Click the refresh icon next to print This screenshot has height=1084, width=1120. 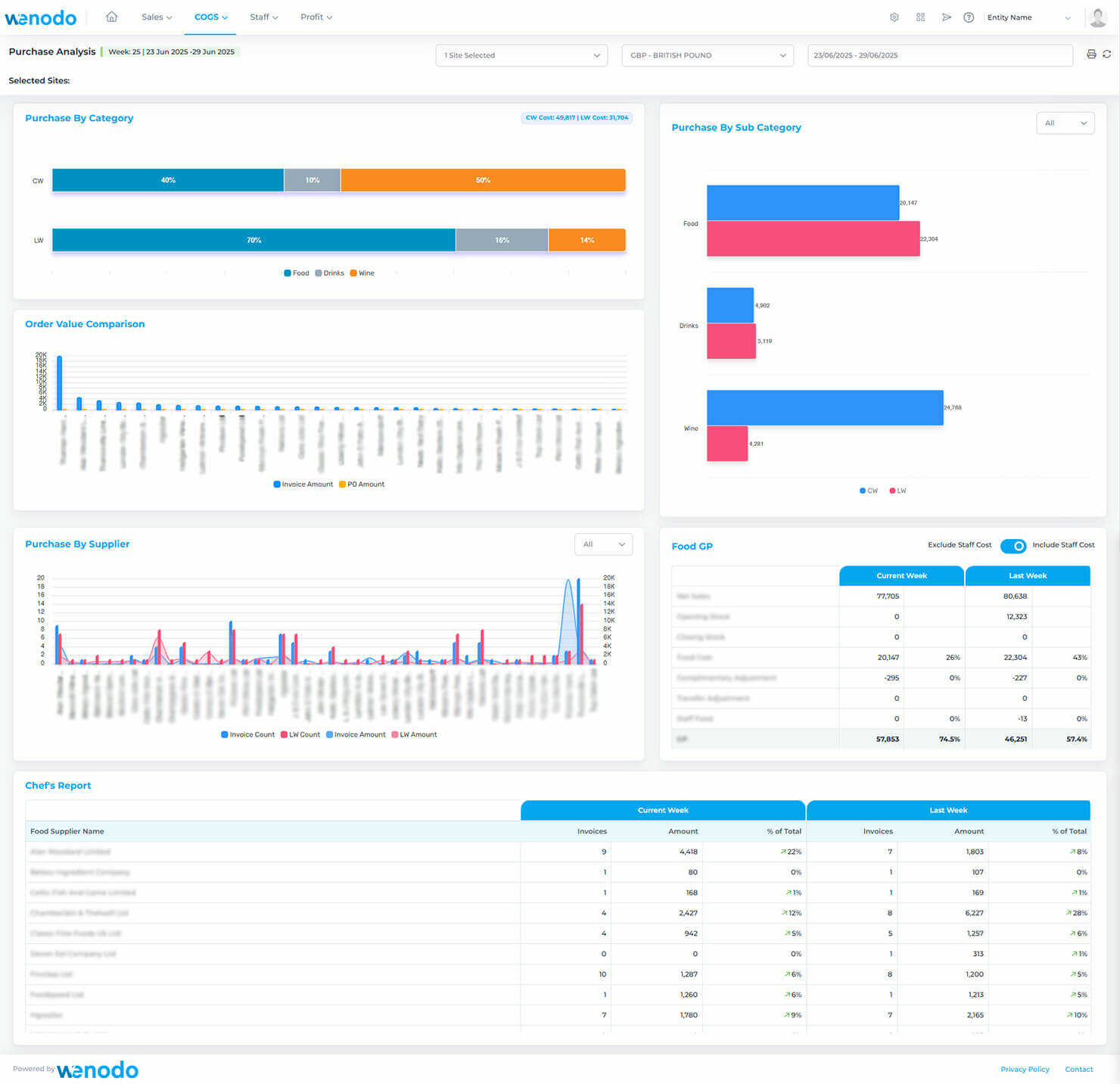coord(1107,55)
